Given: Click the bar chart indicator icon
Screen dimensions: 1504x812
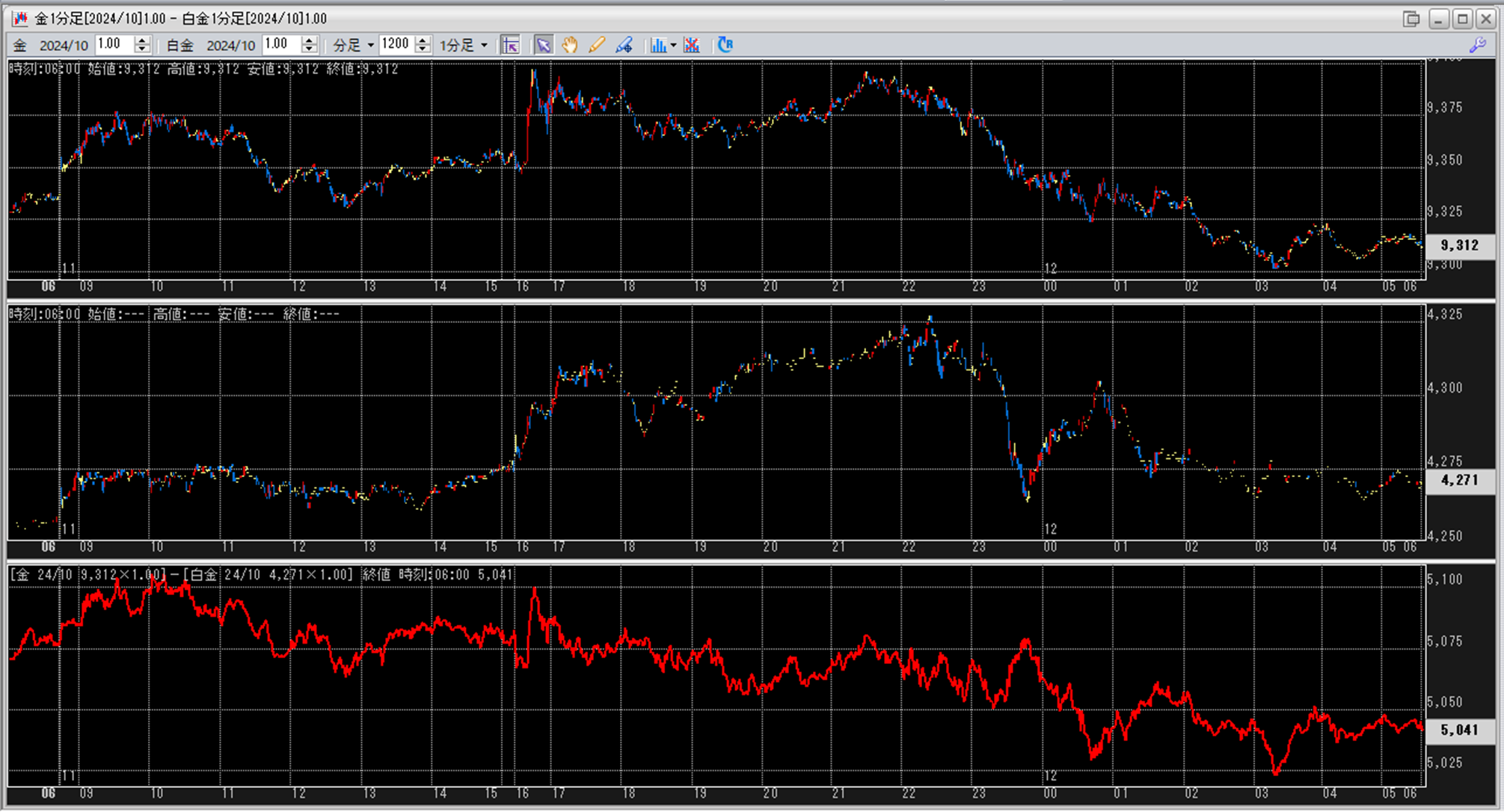Looking at the screenshot, I should tap(657, 46).
